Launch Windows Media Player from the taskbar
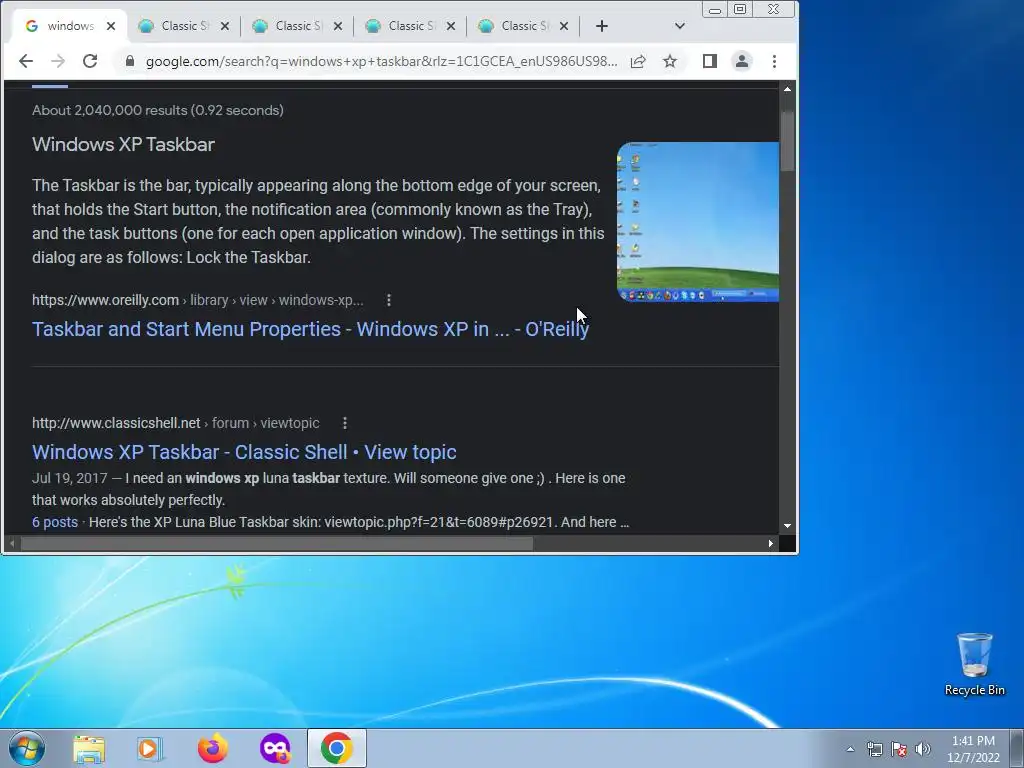The image size is (1024, 768). pyautogui.click(x=150, y=748)
